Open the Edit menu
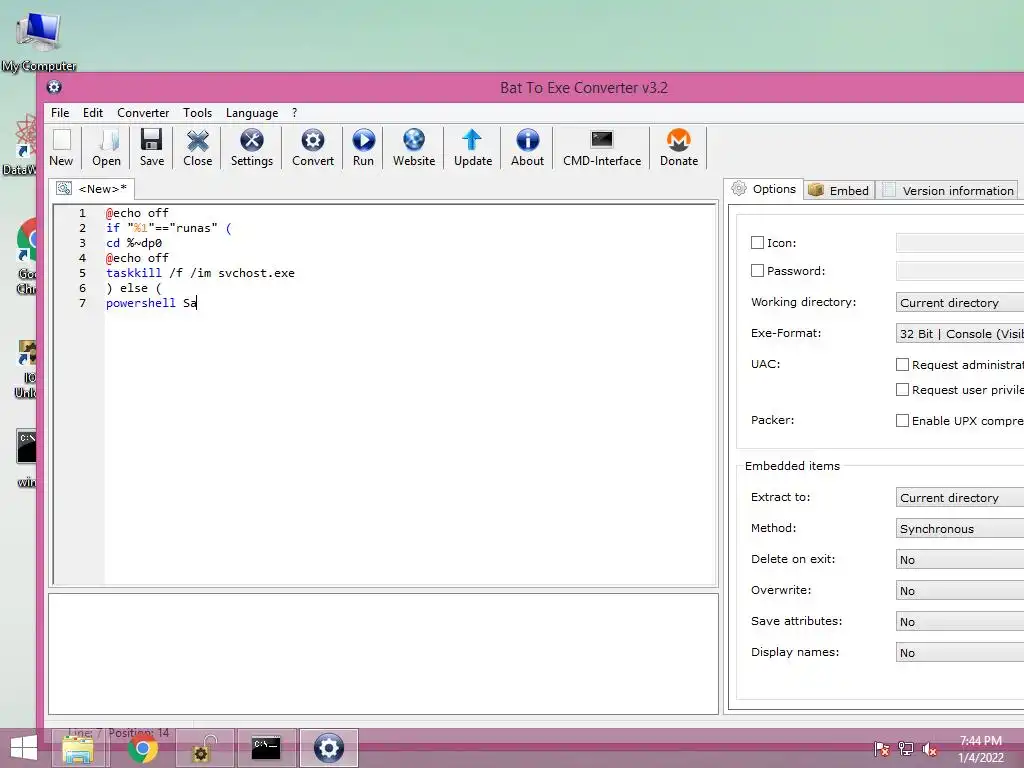This screenshot has width=1024, height=768. 93,113
